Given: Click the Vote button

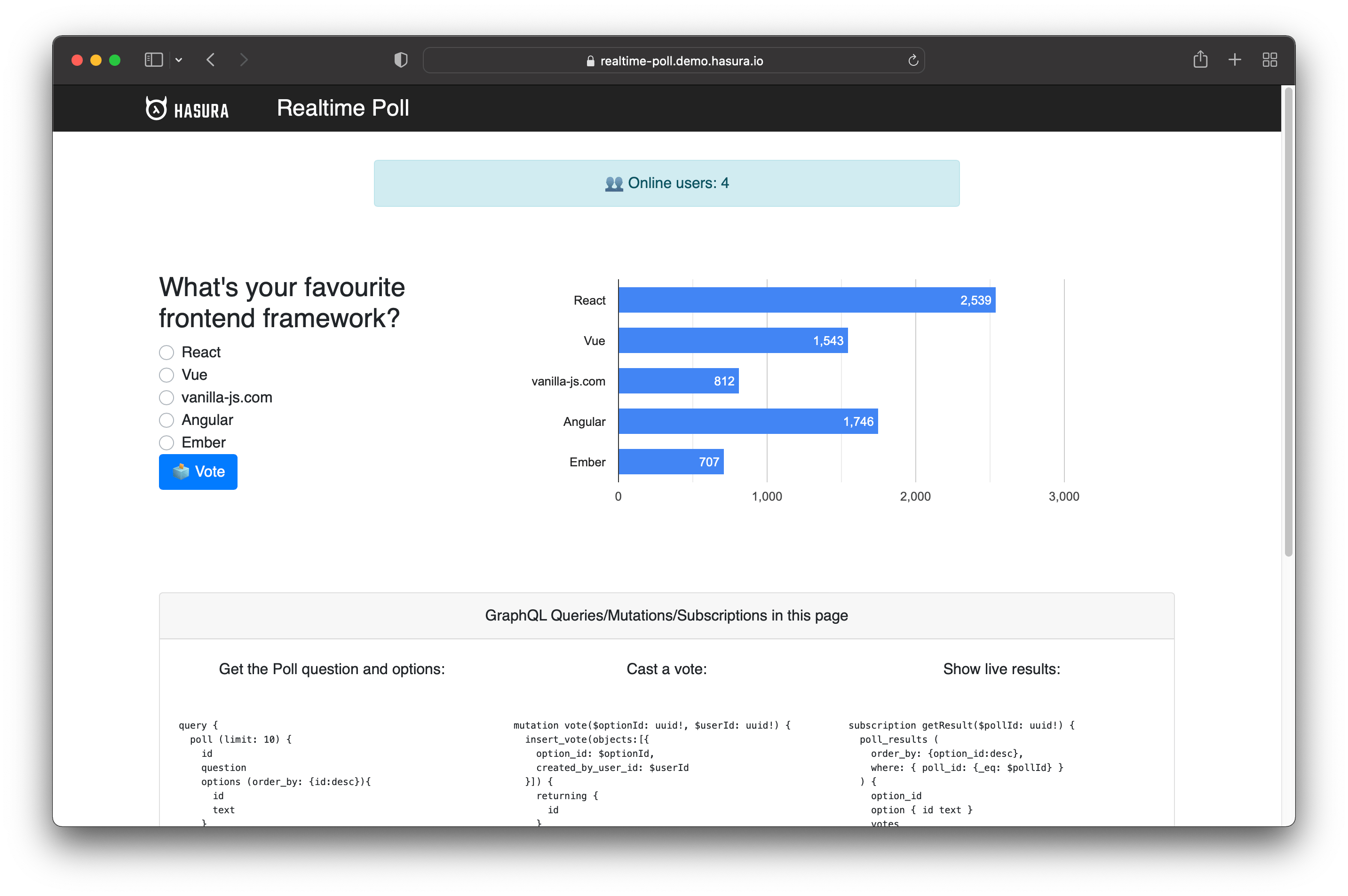Looking at the screenshot, I should point(197,472).
